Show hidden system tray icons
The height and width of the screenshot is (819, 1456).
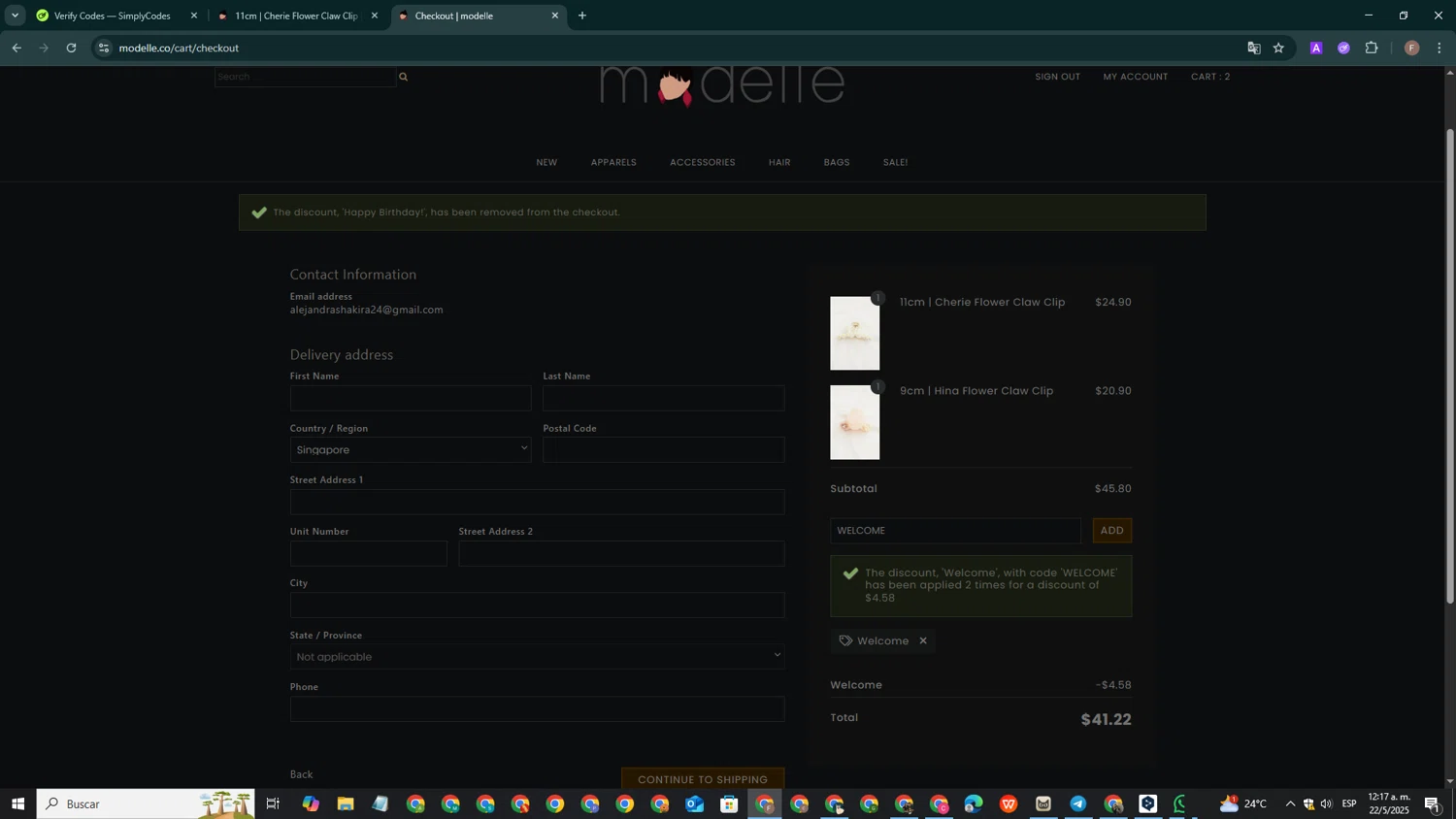(x=1290, y=803)
